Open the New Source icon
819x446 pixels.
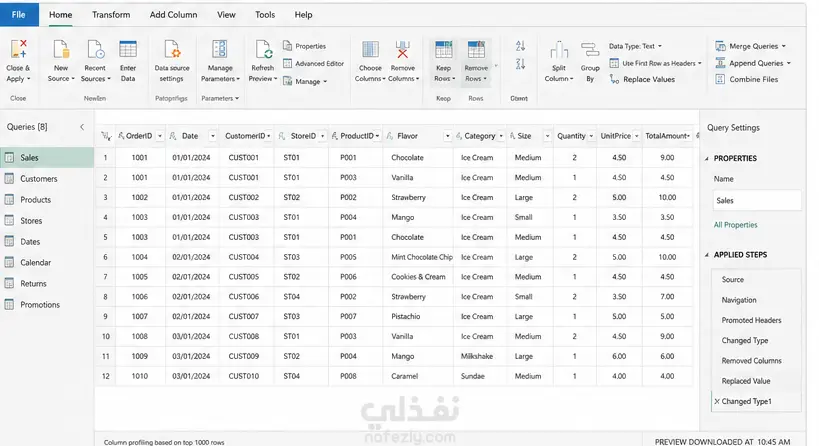click(x=61, y=50)
